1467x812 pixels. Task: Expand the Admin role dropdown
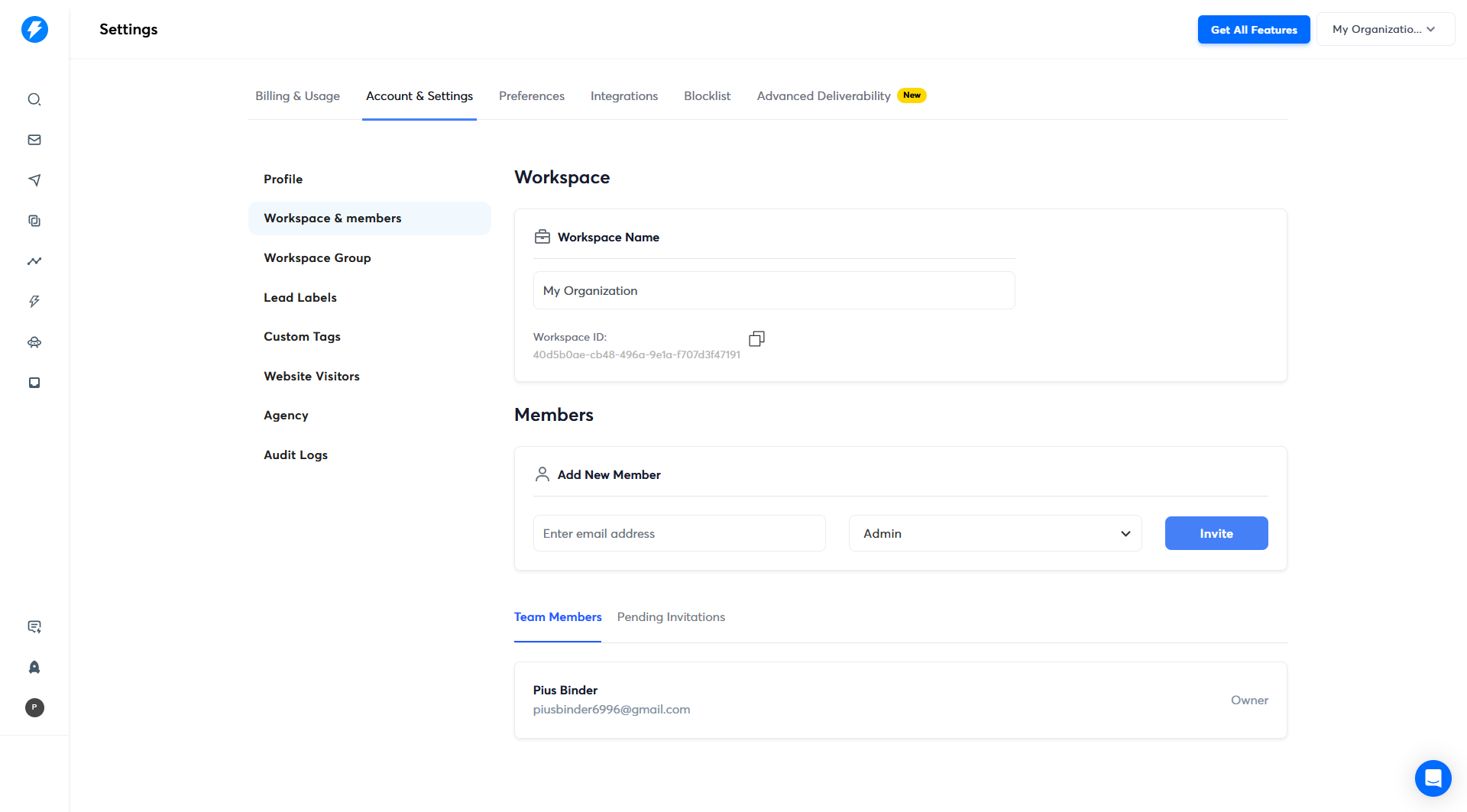(x=995, y=533)
